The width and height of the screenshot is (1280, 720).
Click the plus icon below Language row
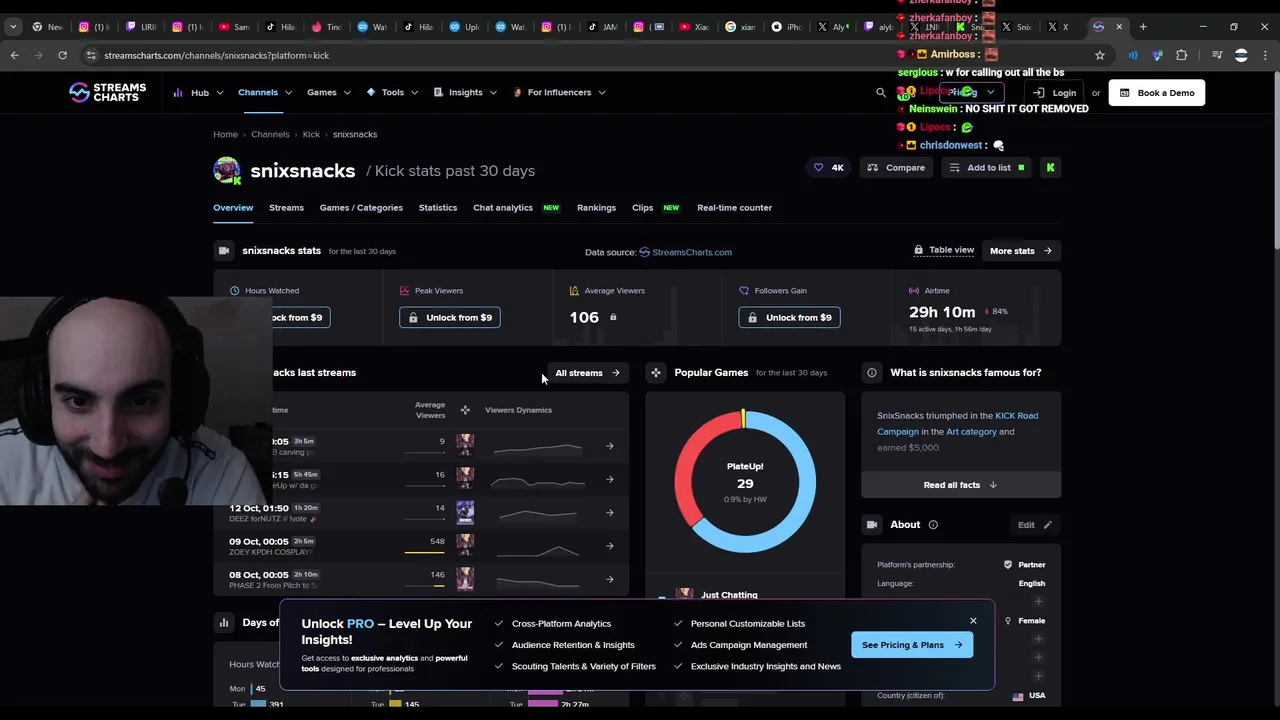tap(1038, 602)
